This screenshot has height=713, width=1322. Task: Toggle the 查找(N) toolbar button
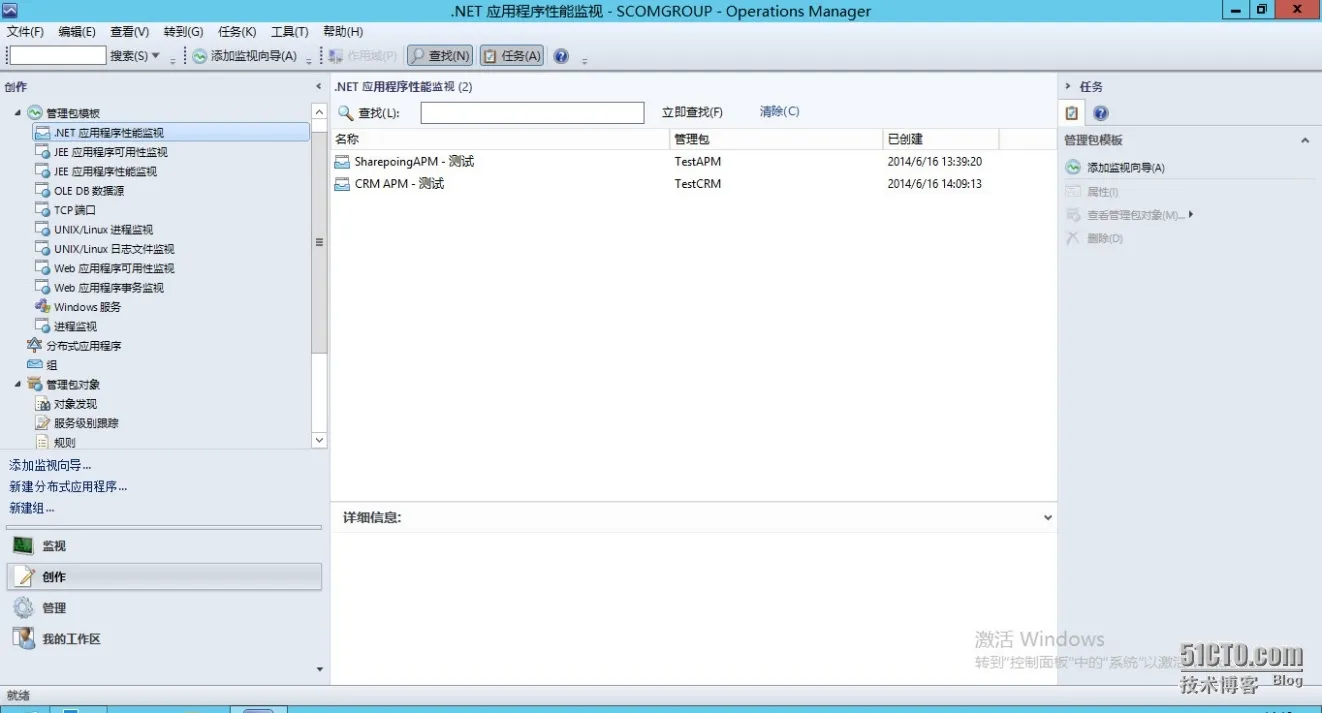[x=439, y=56]
